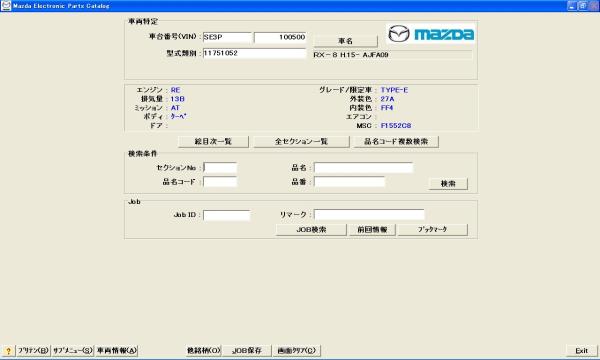The height and width of the screenshot is (360, 600).
Task: Click the transmission value AT
Action: [175, 108]
